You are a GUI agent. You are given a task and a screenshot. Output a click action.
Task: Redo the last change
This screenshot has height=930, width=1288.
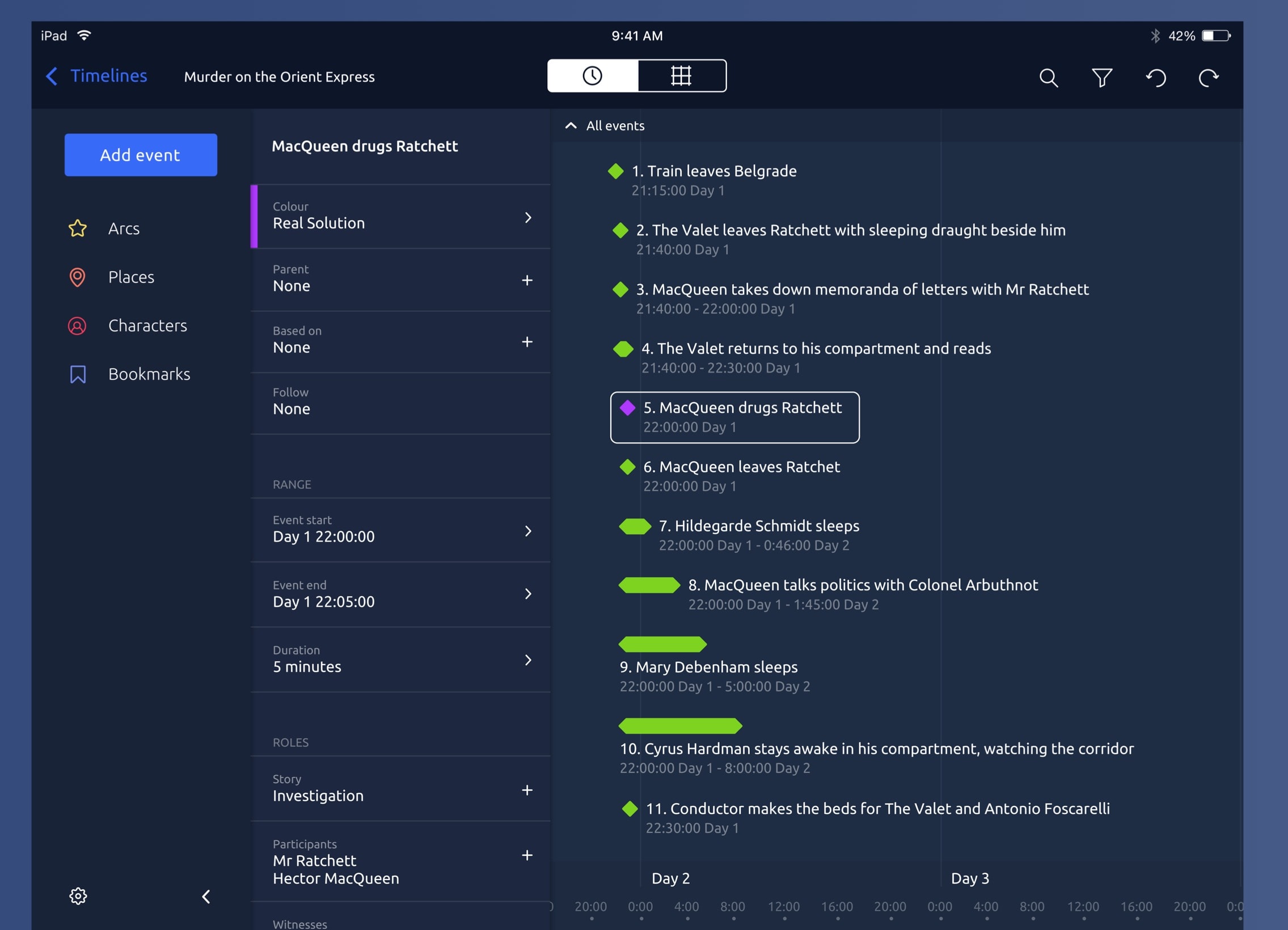pos(1209,77)
